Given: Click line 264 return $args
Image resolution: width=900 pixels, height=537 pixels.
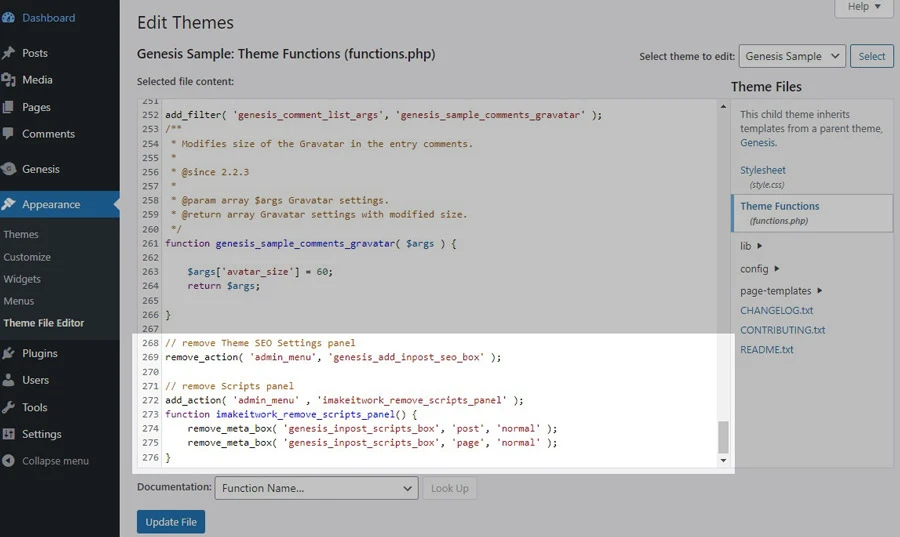Looking at the screenshot, I should [223, 286].
